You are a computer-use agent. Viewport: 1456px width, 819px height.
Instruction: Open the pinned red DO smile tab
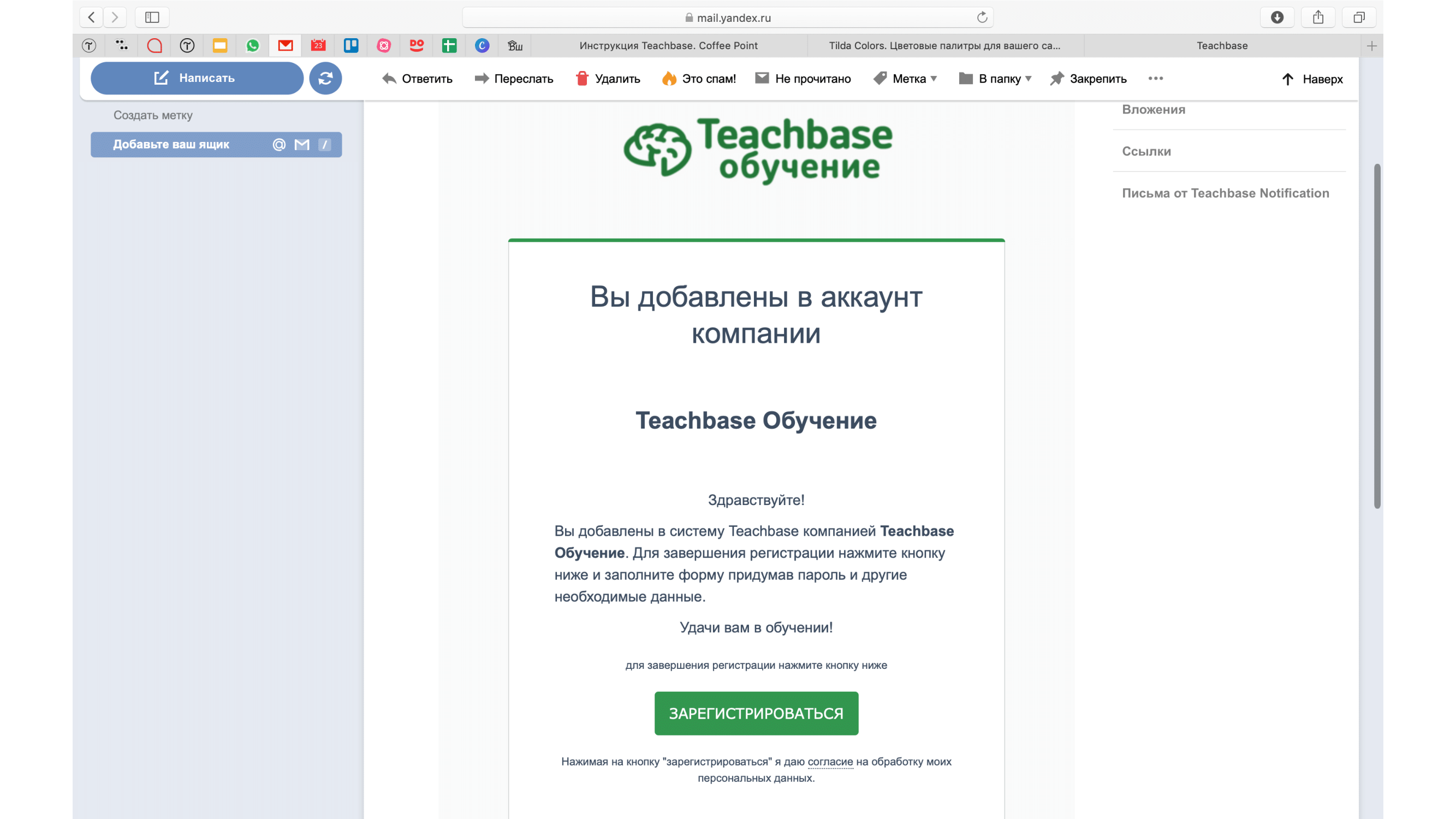(417, 46)
